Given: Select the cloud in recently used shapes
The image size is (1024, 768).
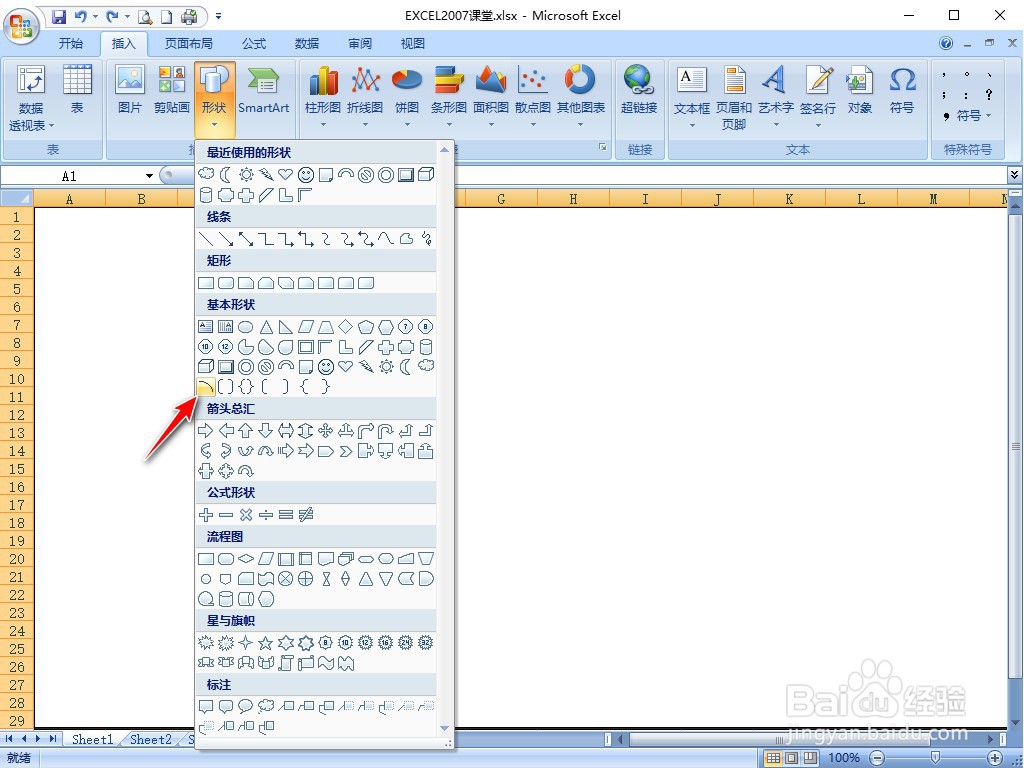Looking at the screenshot, I should pyautogui.click(x=206, y=174).
